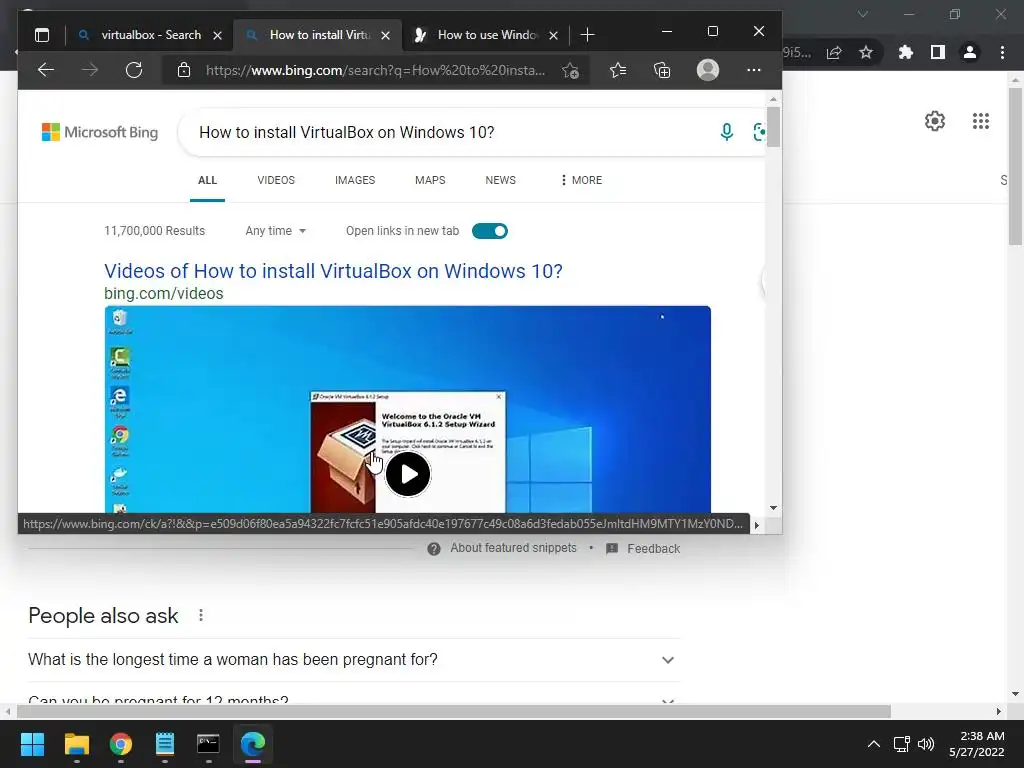This screenshot has width=1024, height=768.
Task: Click the Feedback link in Chrome
Action: [x=653, y=549]
